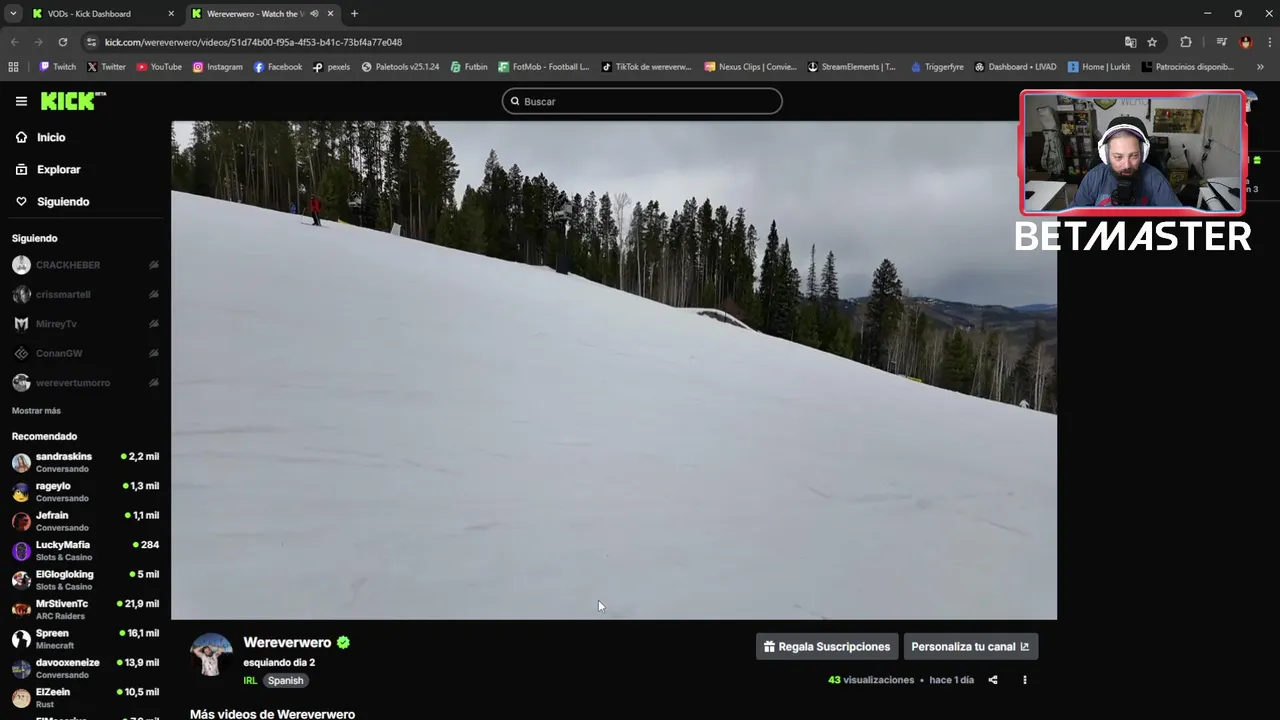This screenshot has width=1280, height=720.
Task: Open ConanGW followed channel
Action: [59, 353]
